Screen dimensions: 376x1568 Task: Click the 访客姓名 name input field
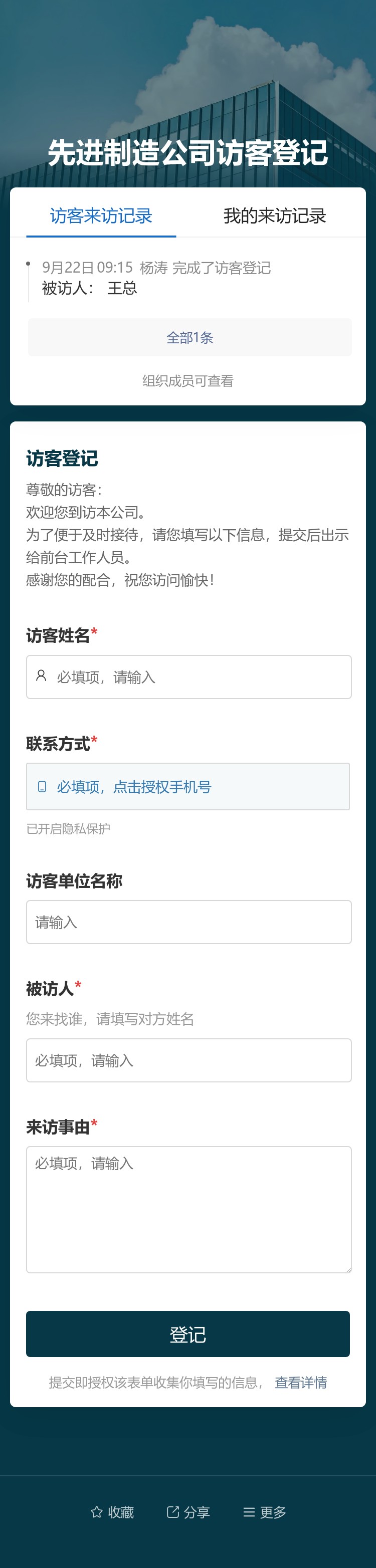click(x=187, y=676)
